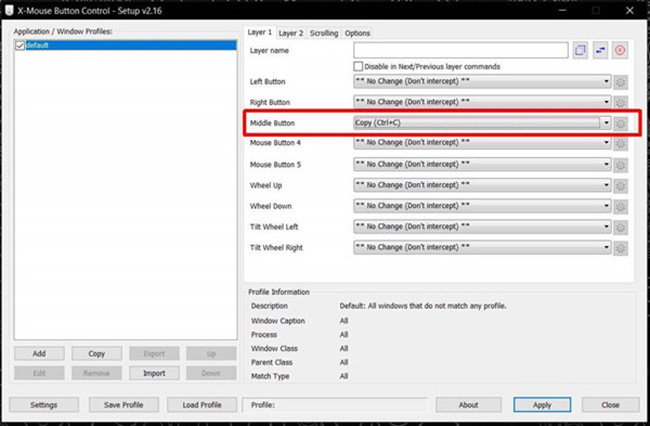This screenshot has height=426, width=650.
Task: Click the gear icon beside Right Button
Action: click(621, 102)
